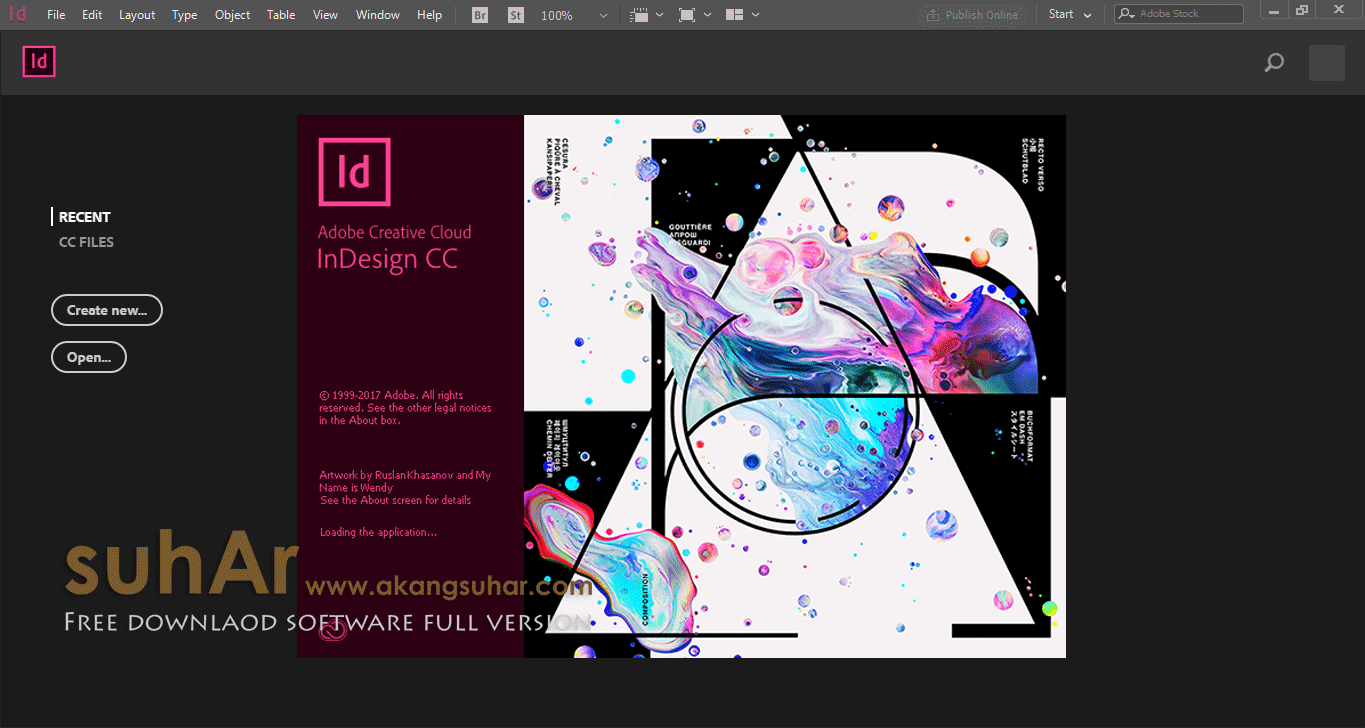This screenshot has height=728, width=1365.
Task: Click the gray account square beside search
Action: click(1327, 63)
